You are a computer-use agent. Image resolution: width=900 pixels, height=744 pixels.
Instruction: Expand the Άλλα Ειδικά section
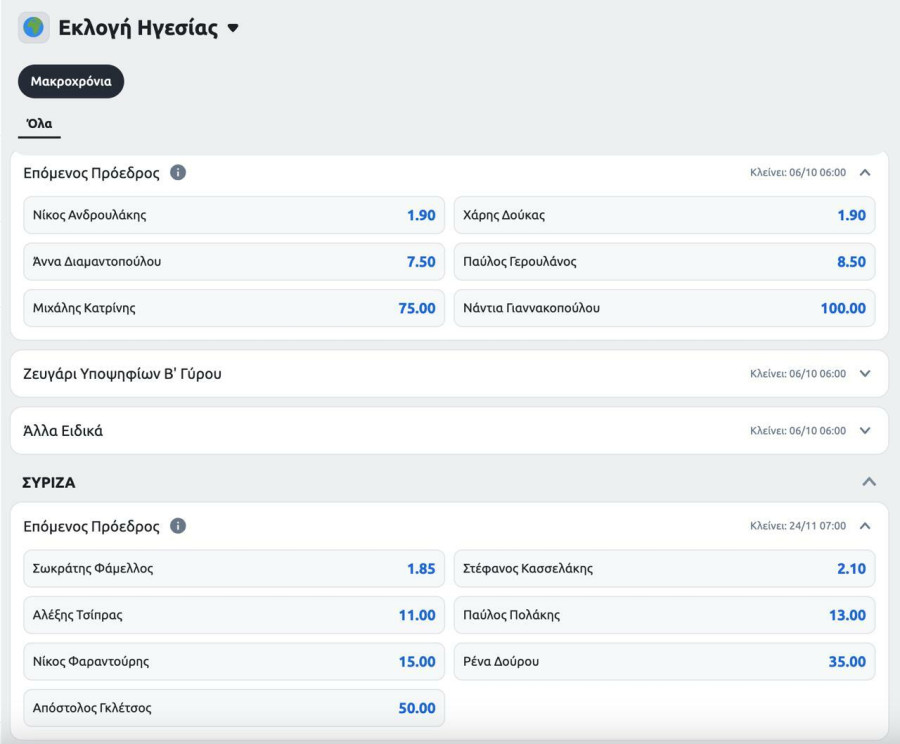tap(865, 431)
